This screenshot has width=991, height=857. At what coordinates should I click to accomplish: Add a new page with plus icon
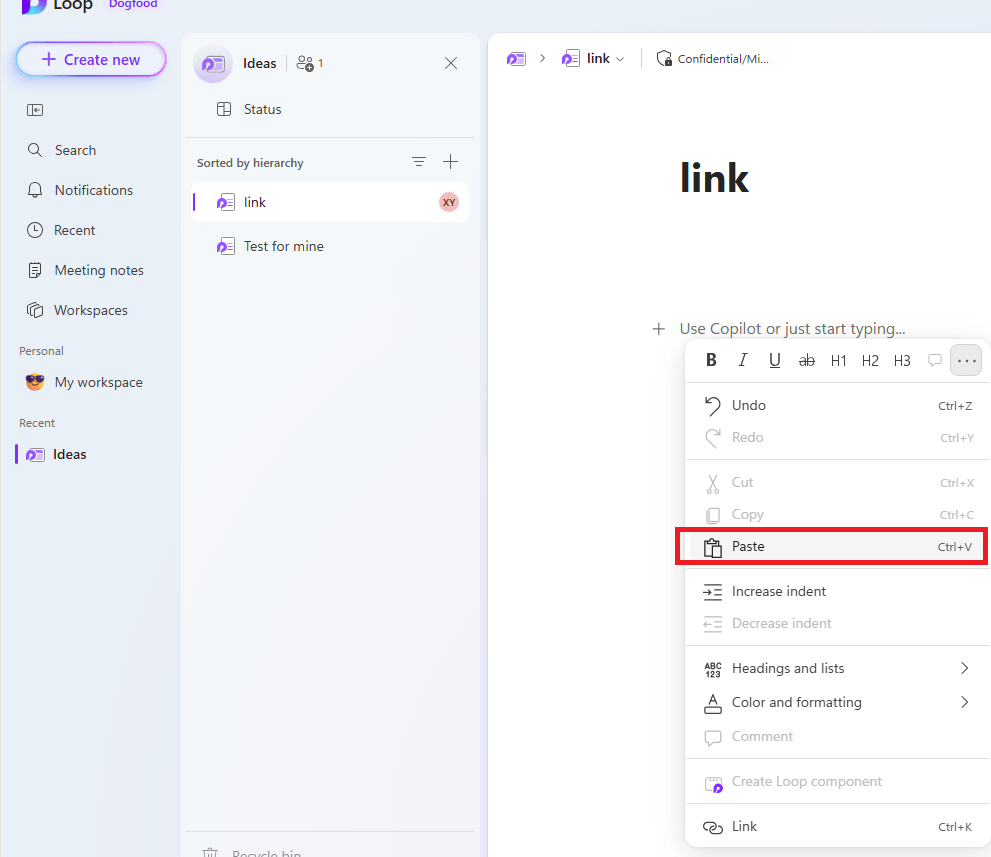[451, 162]
